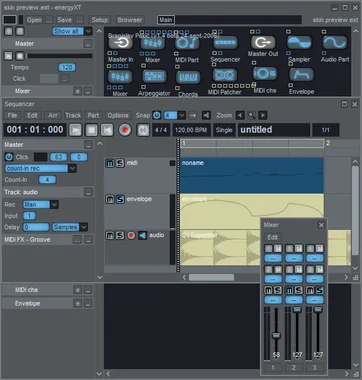Mute the audio track
This screenshot has height=380, width=362.
110,235
